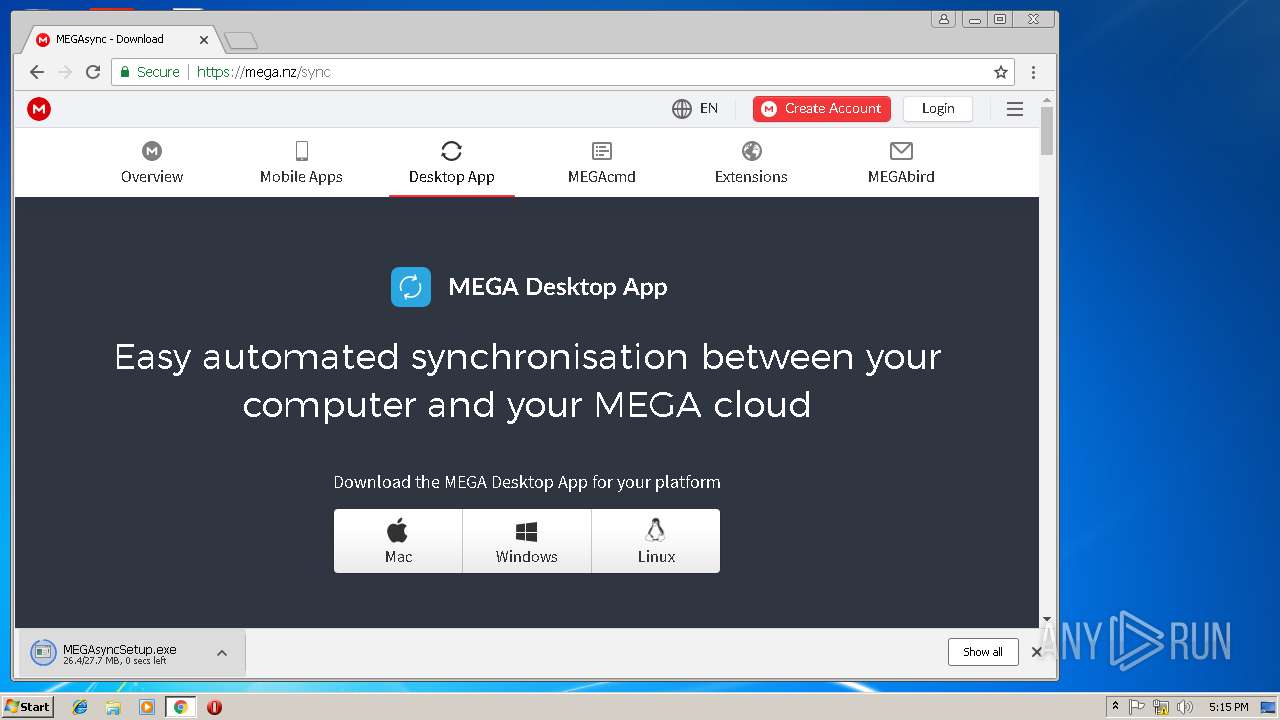Viewport: 1280px width, 720px height.
Task: Open the hamburger menu
Action: point(1015,109)
